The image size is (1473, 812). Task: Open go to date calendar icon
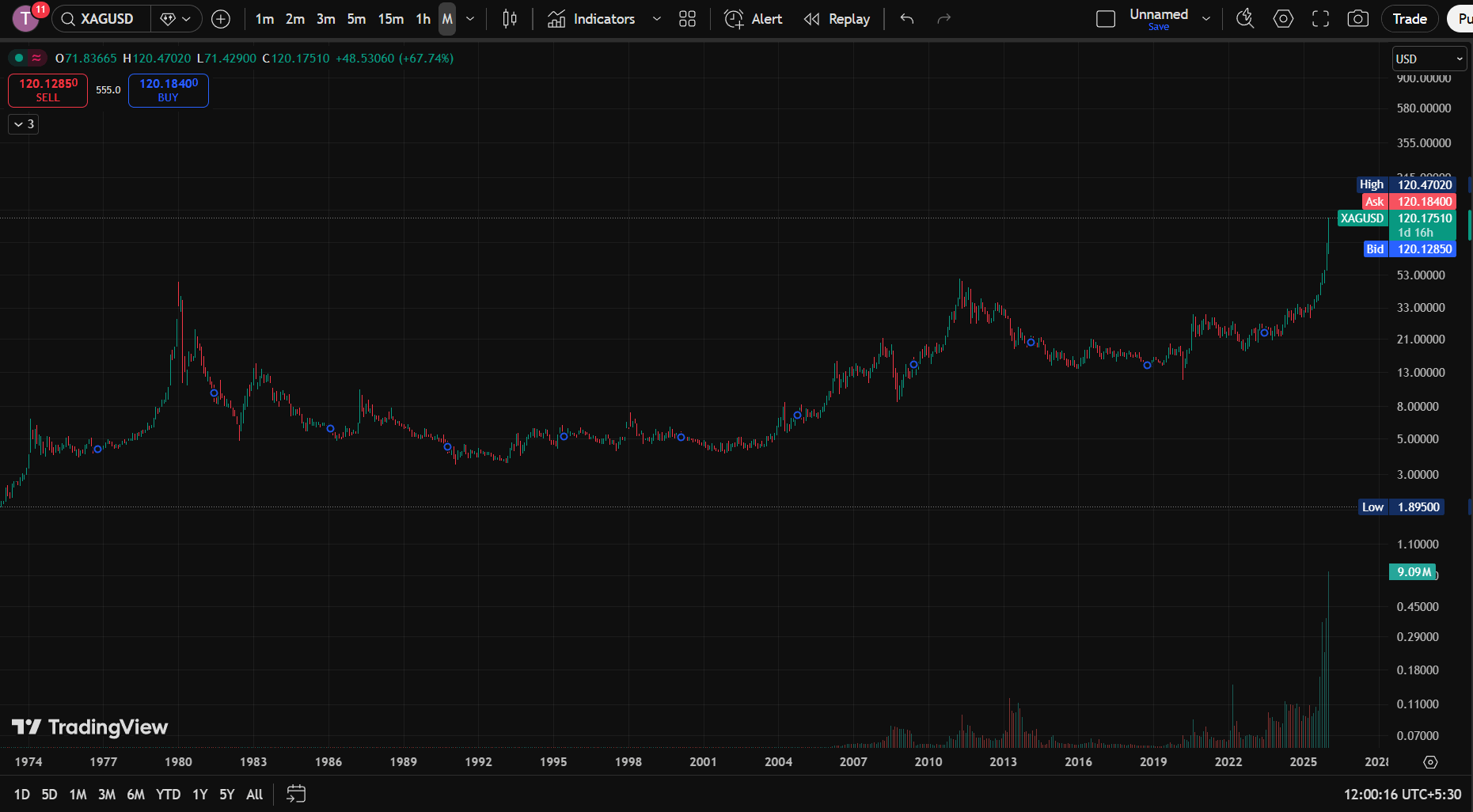(296, 794)
